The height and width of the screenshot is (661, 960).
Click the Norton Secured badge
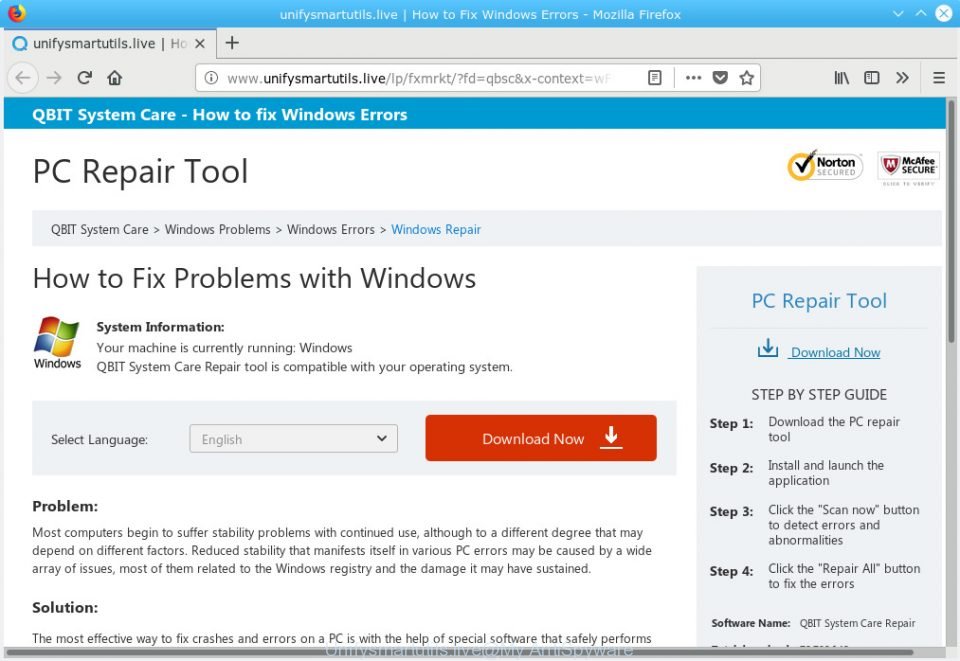pyautogui.click(x=825, y=166)
